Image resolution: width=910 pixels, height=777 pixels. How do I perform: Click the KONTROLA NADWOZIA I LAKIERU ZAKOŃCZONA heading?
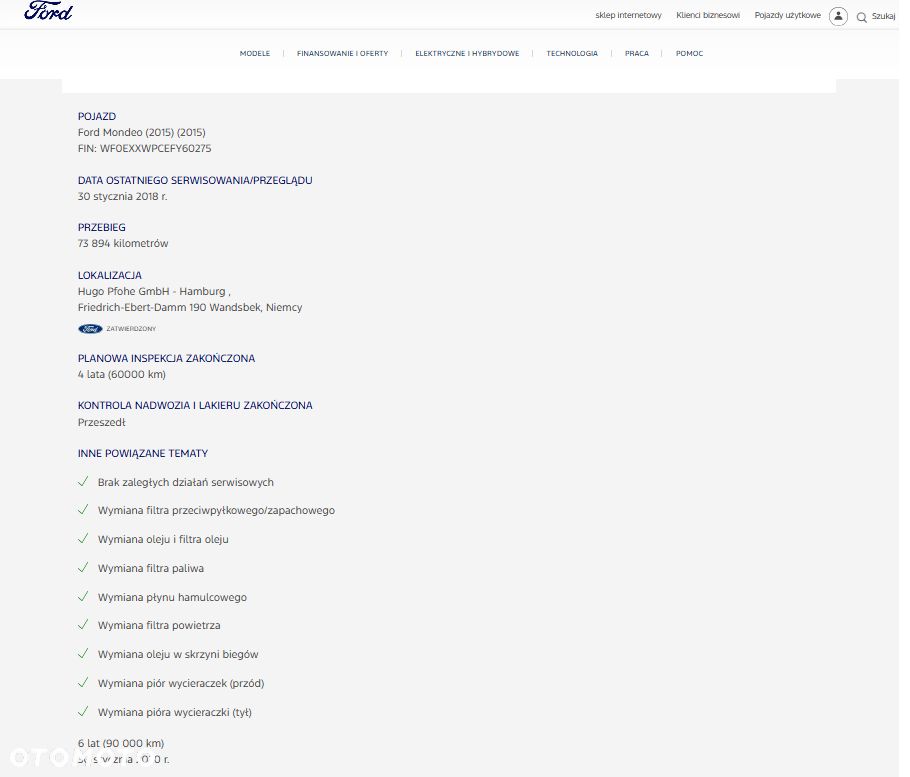click(x=195, y=406)
